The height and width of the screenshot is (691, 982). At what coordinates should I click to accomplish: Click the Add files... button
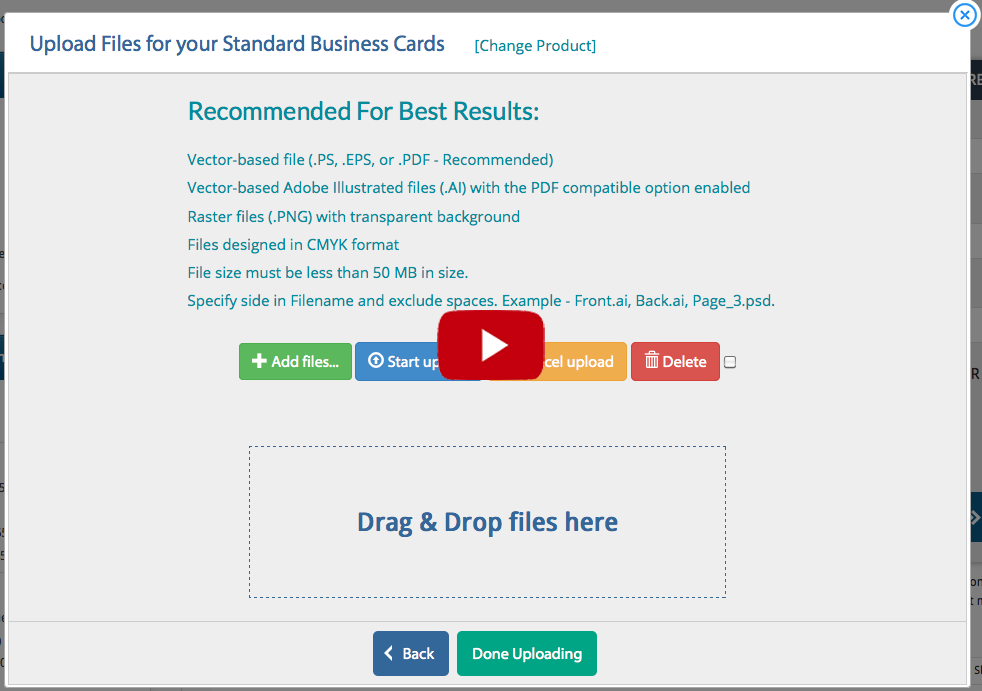click(295, 361)
